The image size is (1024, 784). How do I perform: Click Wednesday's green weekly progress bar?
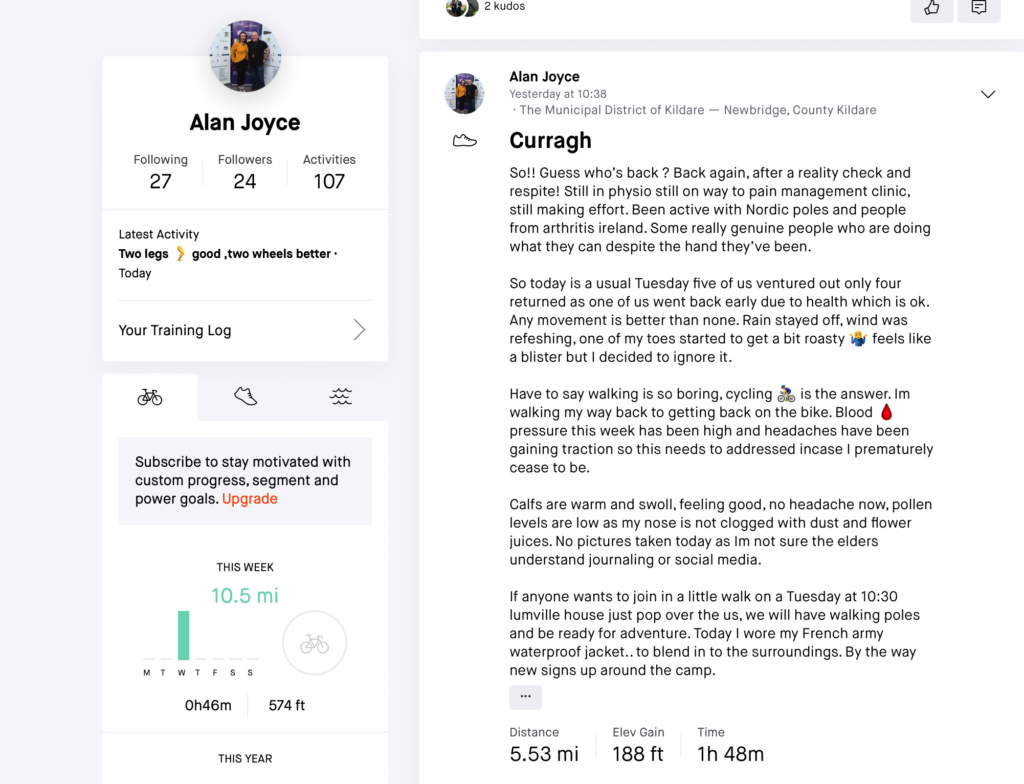184,635
